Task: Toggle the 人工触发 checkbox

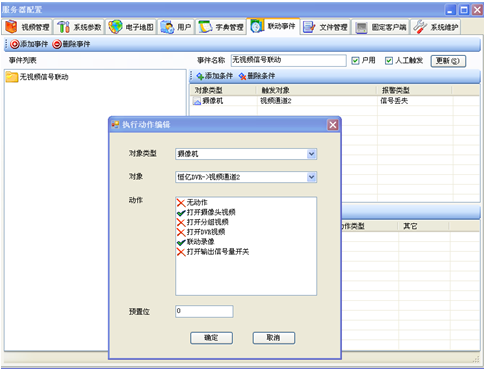Action: point(389,61)
